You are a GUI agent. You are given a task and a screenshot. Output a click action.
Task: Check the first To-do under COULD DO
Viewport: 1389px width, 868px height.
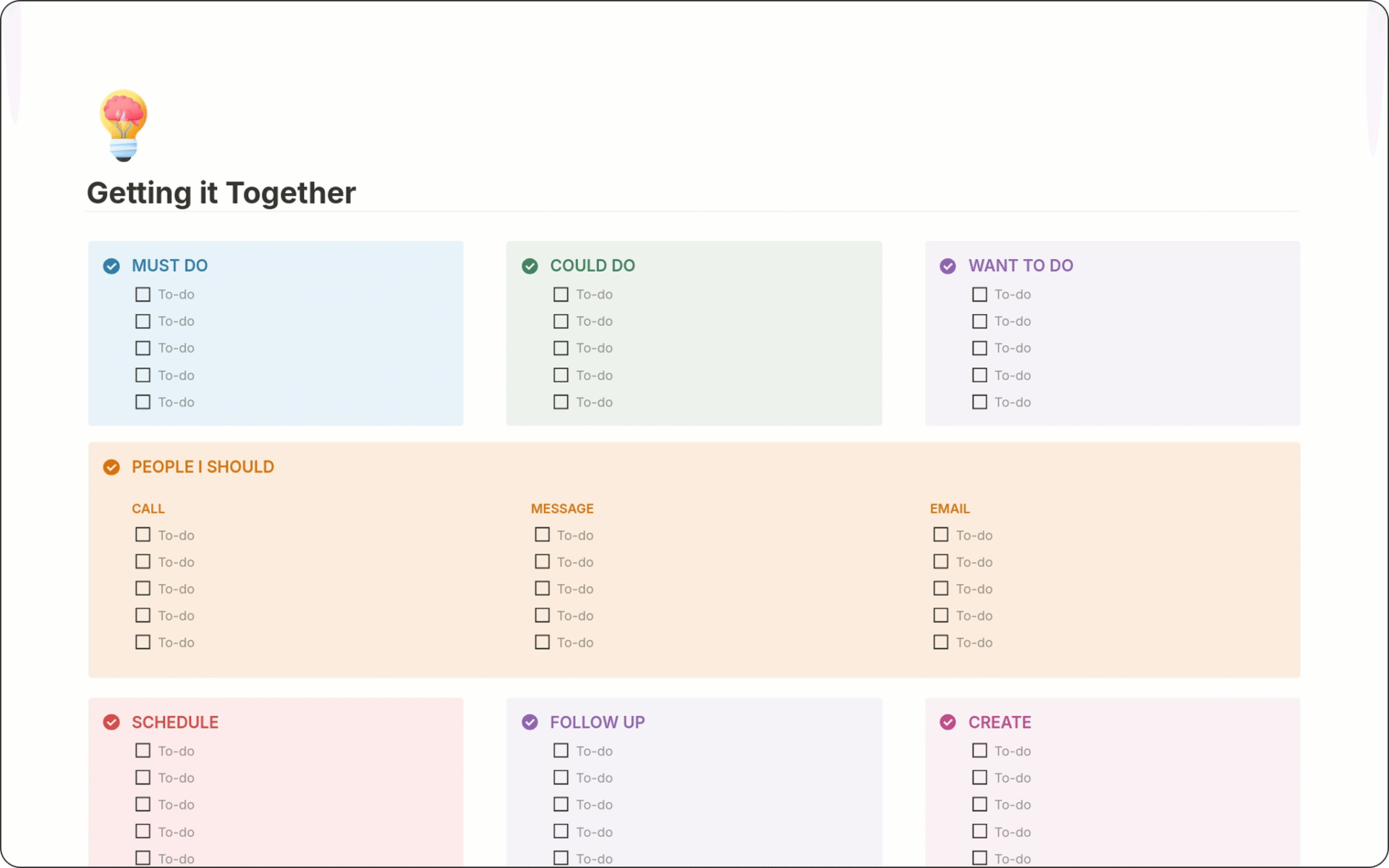(561, 294)
